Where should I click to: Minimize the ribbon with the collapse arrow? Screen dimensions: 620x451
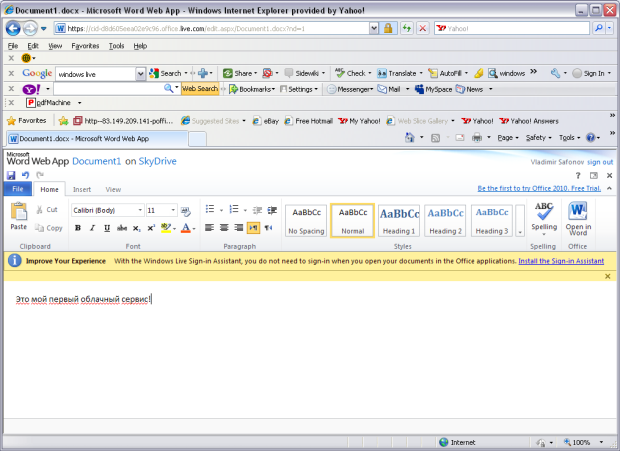[609, 188]
